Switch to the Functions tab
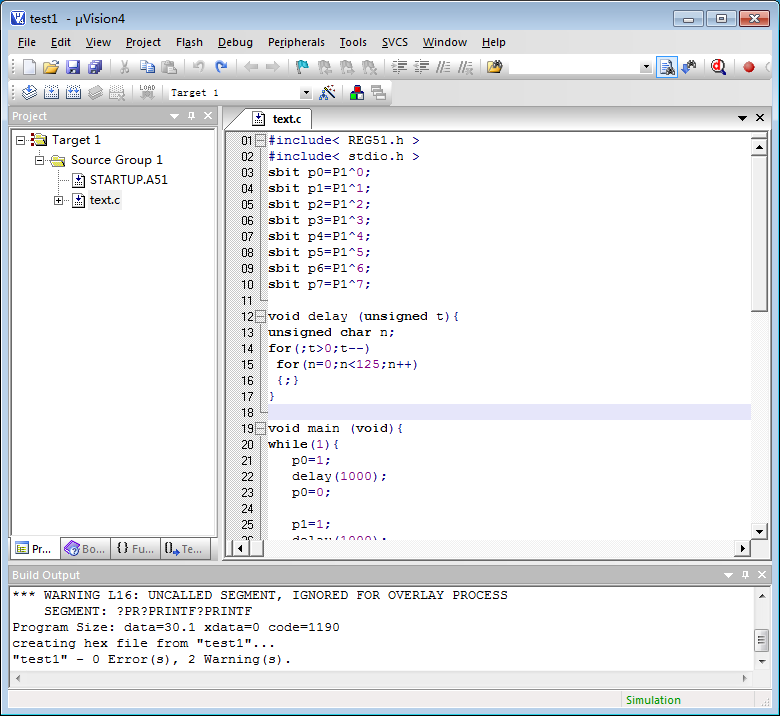 135,549
